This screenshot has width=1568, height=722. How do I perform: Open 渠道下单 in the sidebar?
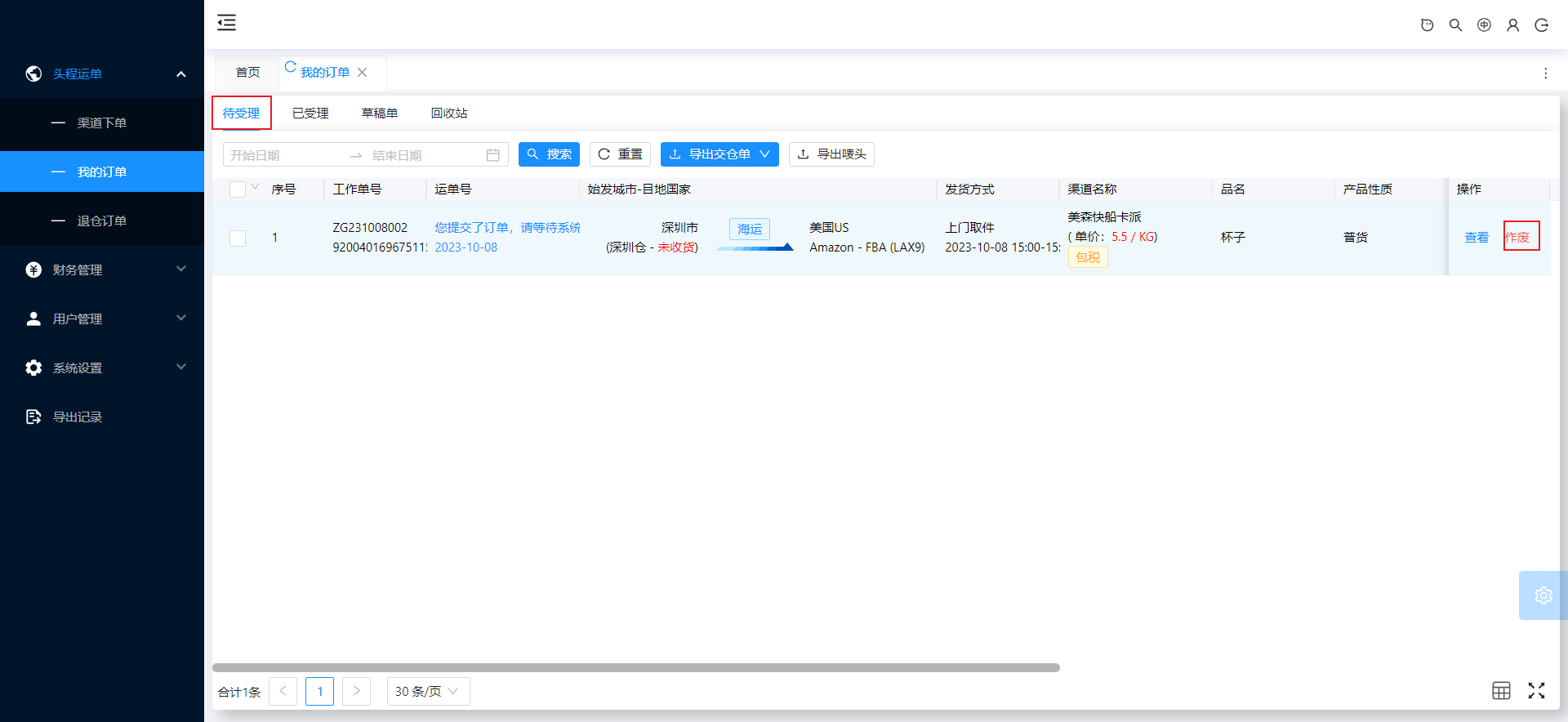click(x=102, y=123)
